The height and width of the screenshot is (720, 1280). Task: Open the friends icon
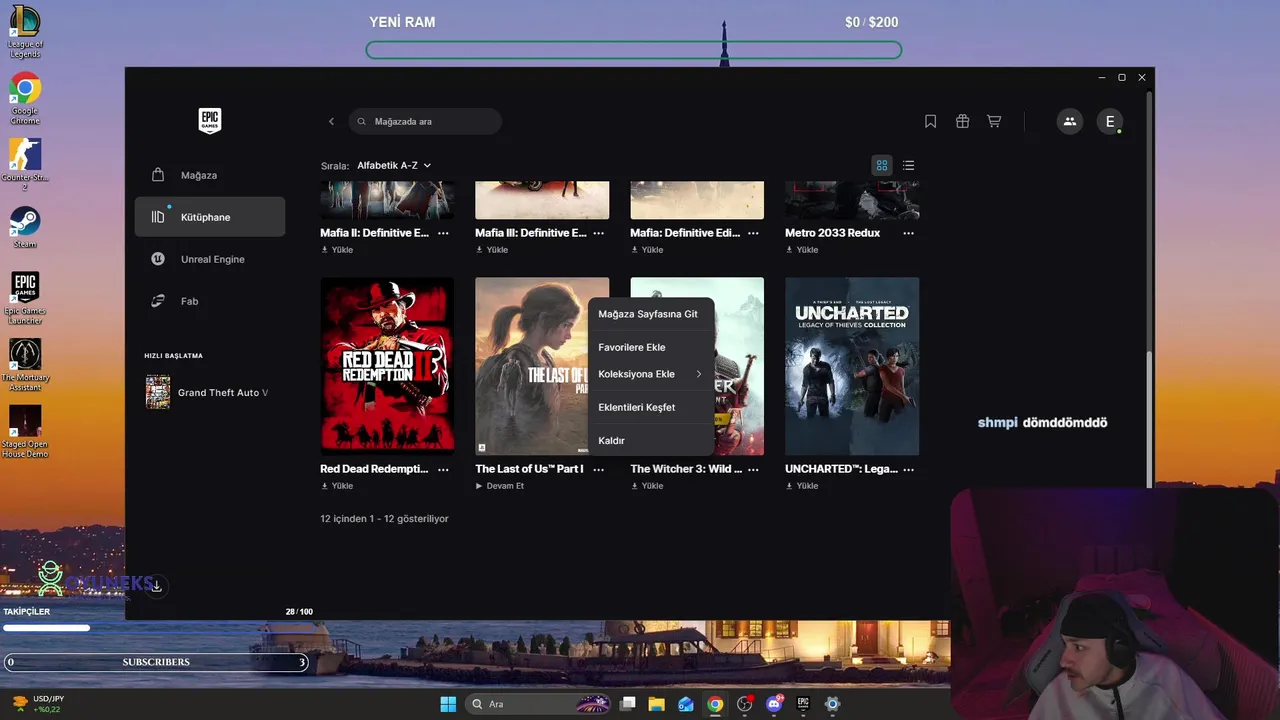pyautogui.click(x=1070, y=121)
